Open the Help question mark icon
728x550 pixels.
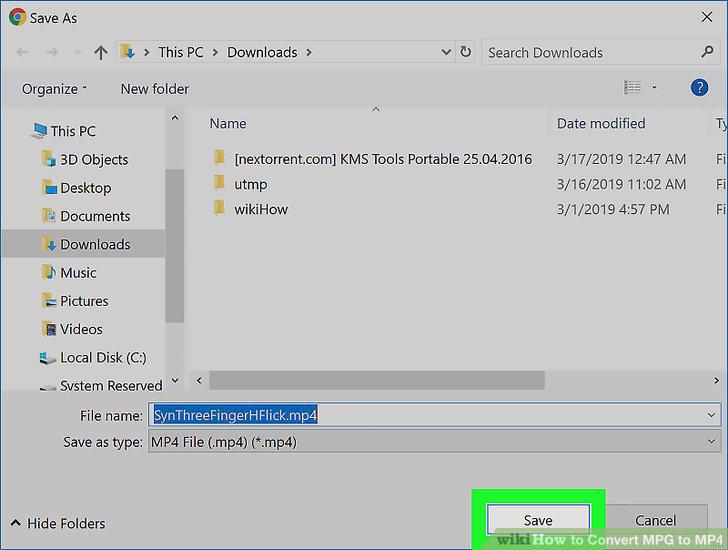tap(699, 87)
